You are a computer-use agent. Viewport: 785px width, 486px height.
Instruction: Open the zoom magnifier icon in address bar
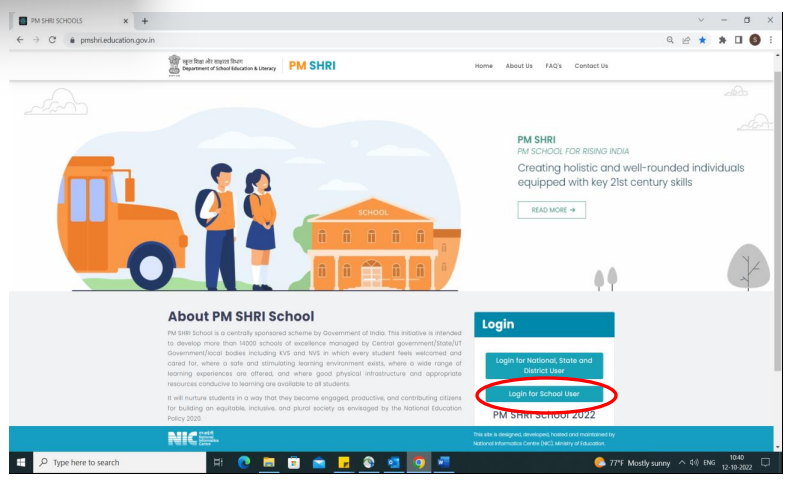[670, 40]
